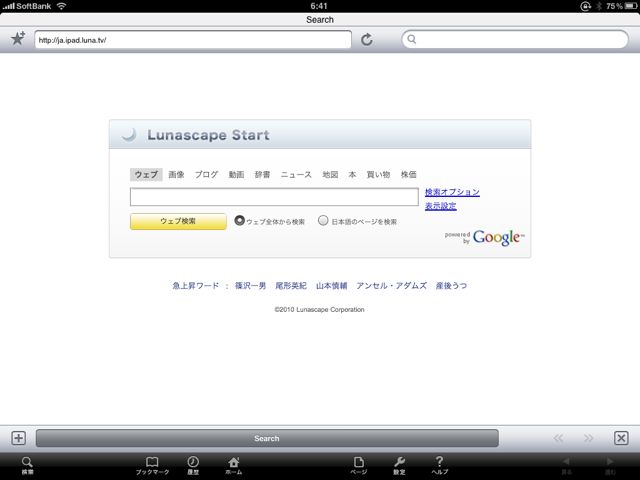Click the Lunascape moon logo
640x480 pixels.
pos(129,134)
